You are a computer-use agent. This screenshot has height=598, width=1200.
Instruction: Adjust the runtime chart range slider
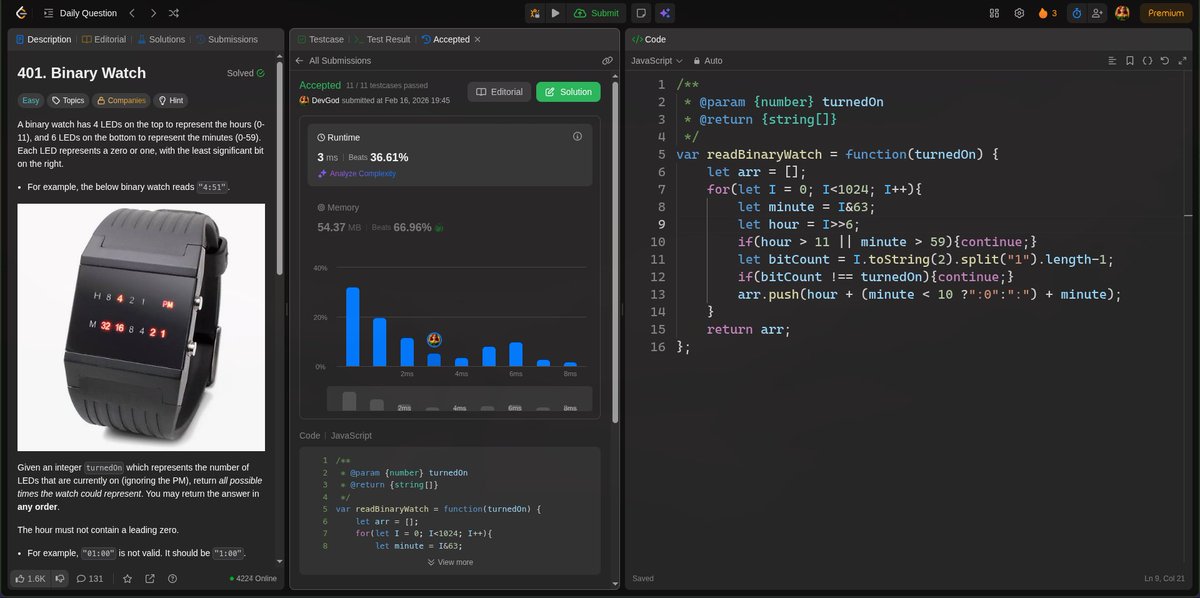tap(459, 400)
